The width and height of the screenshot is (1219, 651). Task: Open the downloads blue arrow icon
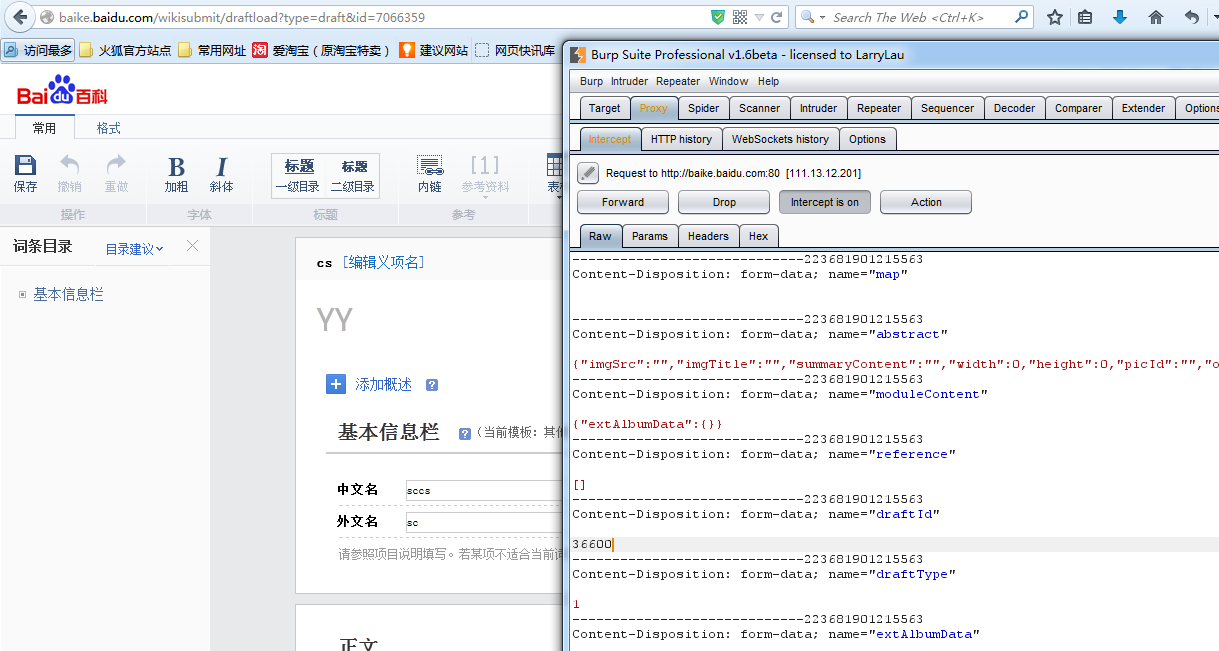(1120, 17)
